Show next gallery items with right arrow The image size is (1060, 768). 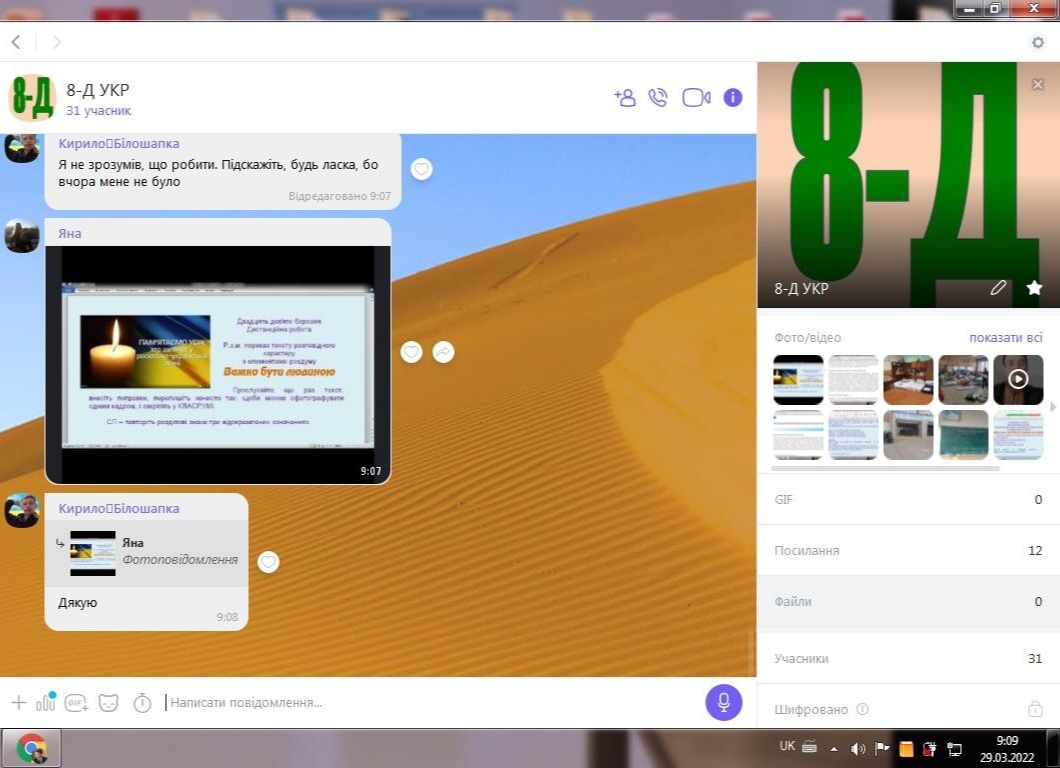[1053, 407]
